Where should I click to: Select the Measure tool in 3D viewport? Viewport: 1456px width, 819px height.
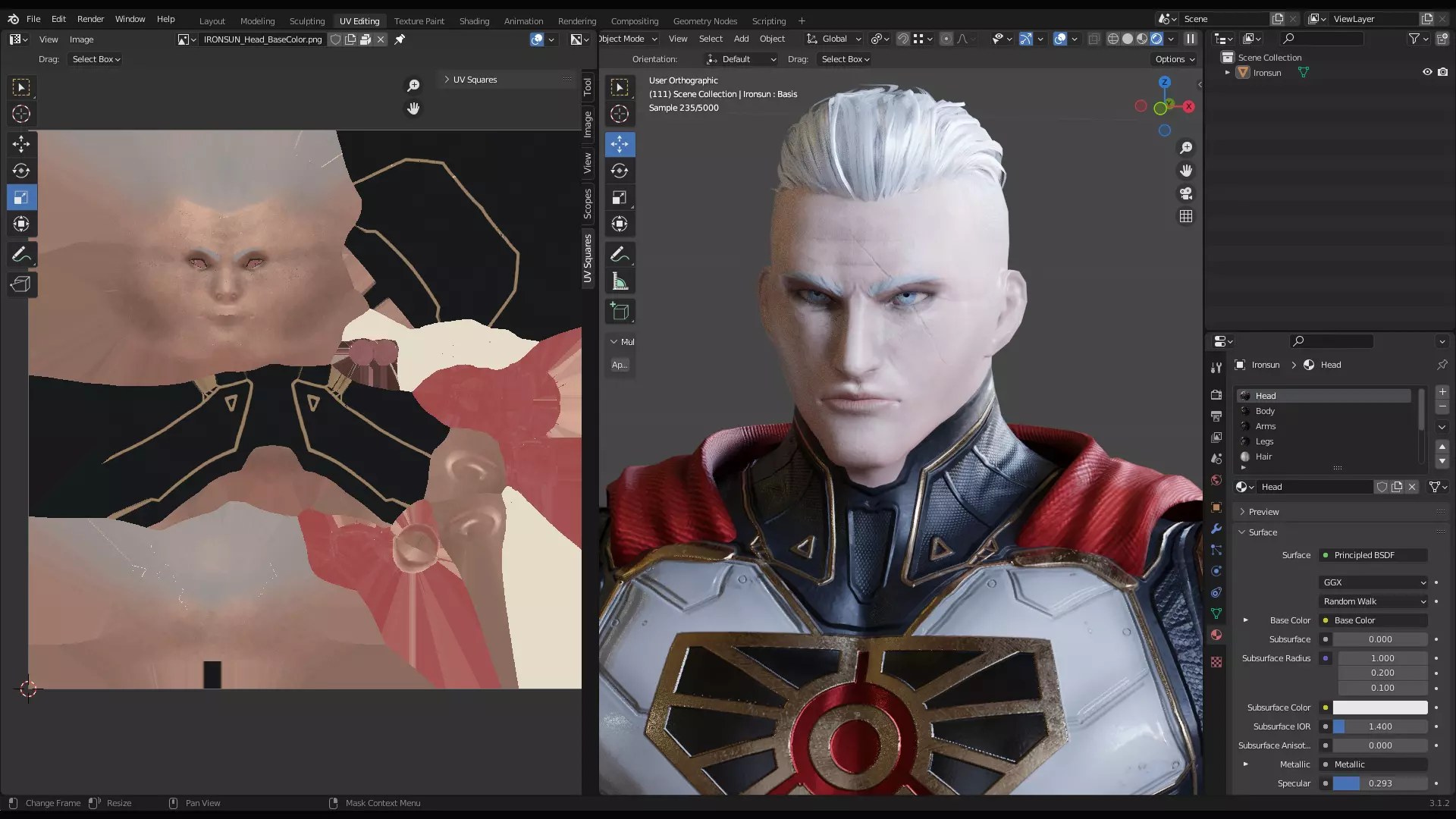[x=620, y=281]
